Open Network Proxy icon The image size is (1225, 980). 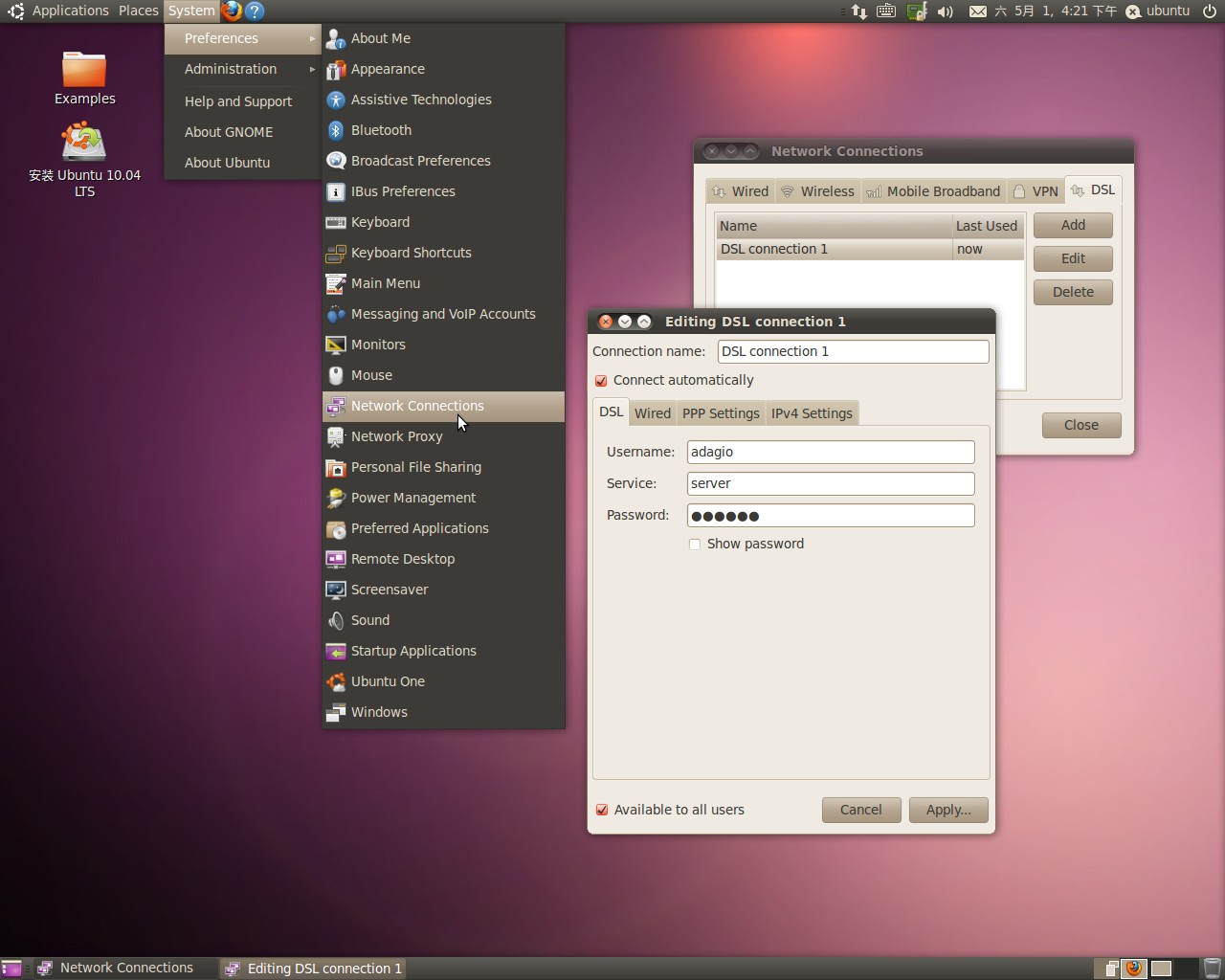pos(336,436)
